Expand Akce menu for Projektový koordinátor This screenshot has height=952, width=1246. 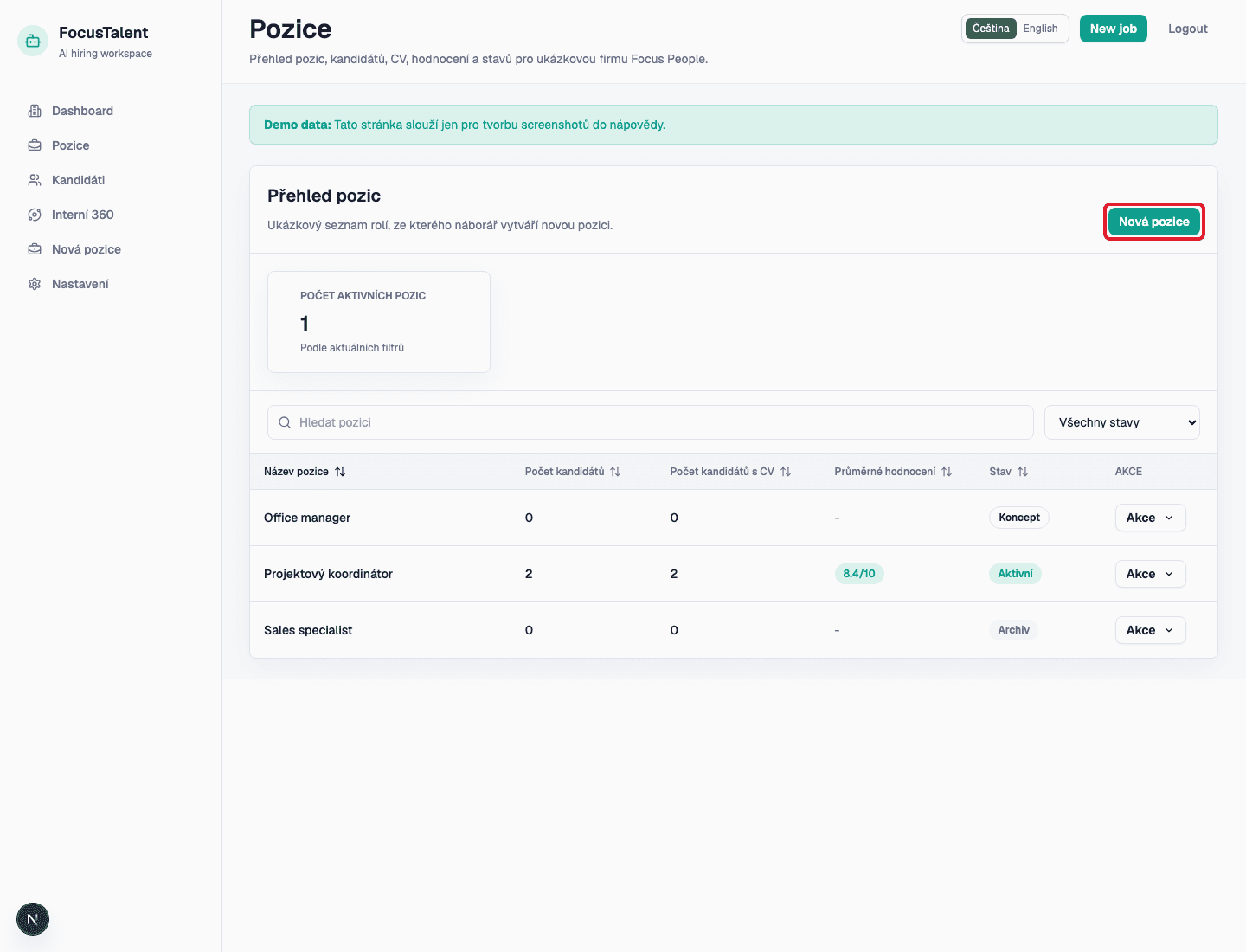click(1150, 574)
